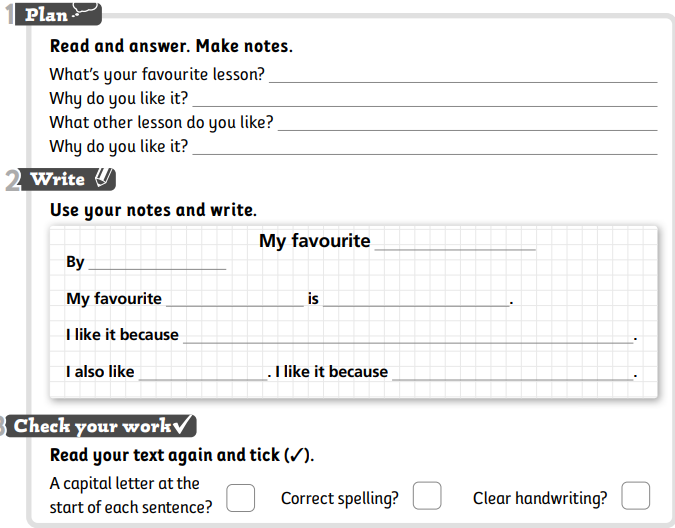Tick the Clear handwriting checkbox

pos(635,496)
